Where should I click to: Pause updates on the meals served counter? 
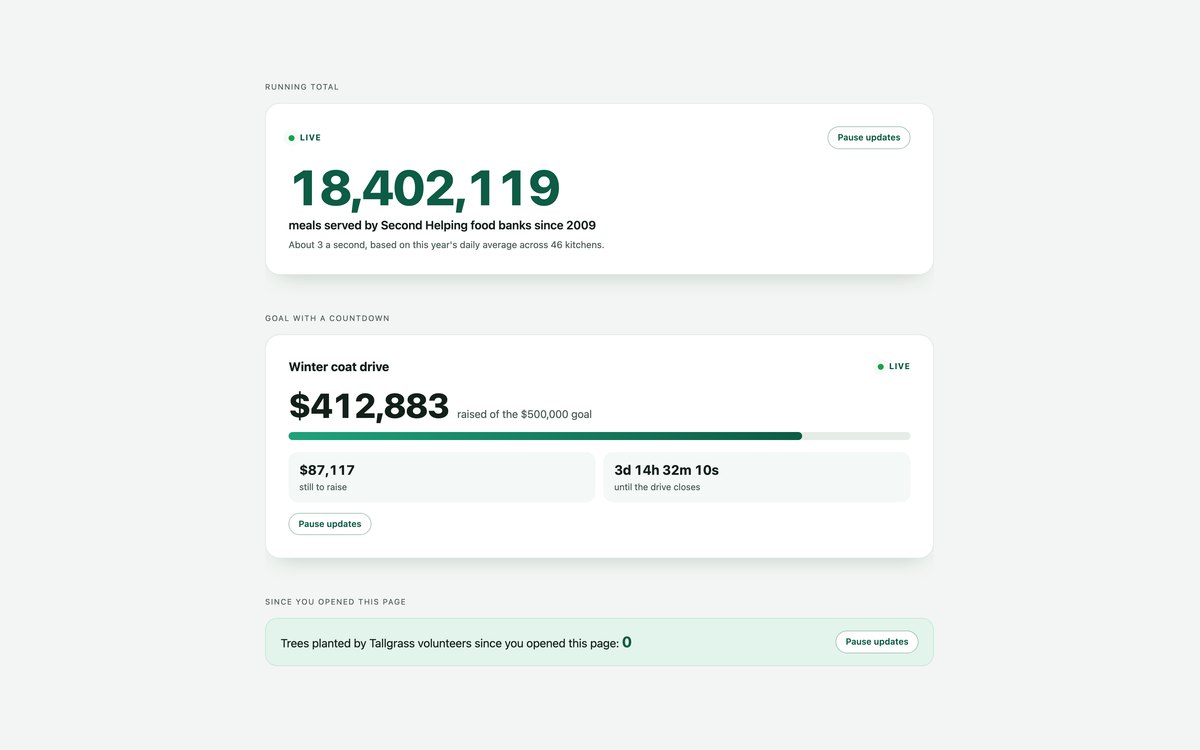(x=868, y=138)
